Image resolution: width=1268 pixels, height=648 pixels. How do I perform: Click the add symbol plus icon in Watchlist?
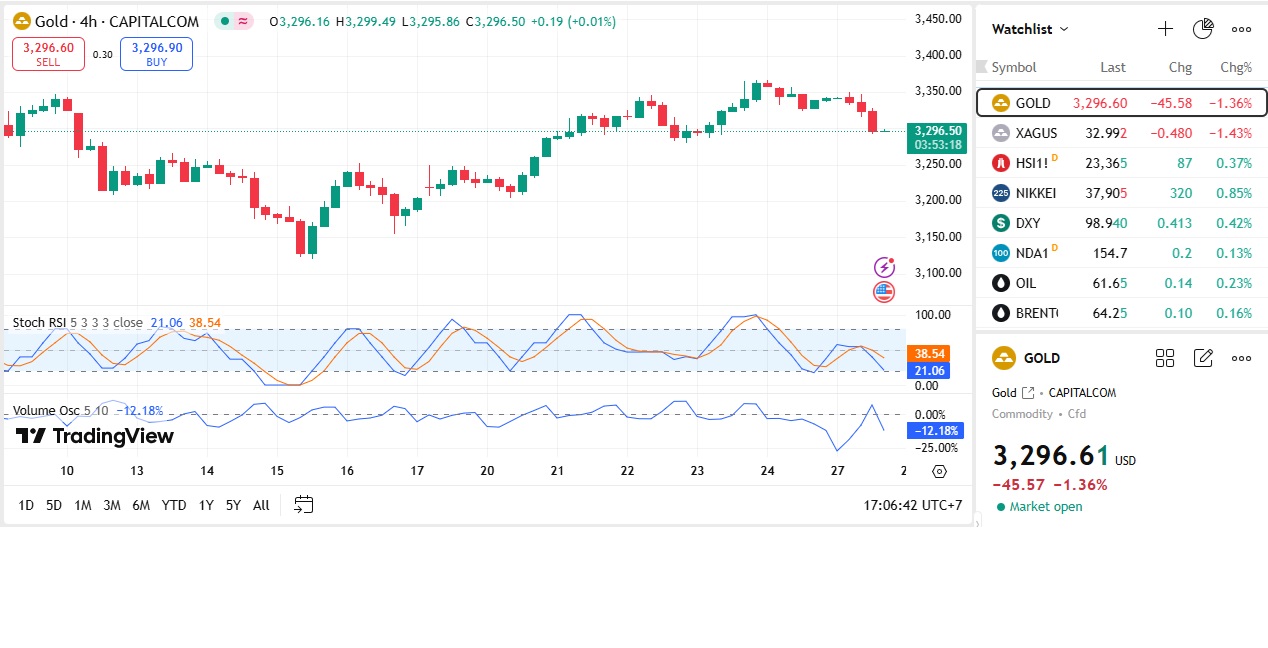[1165, 29]
